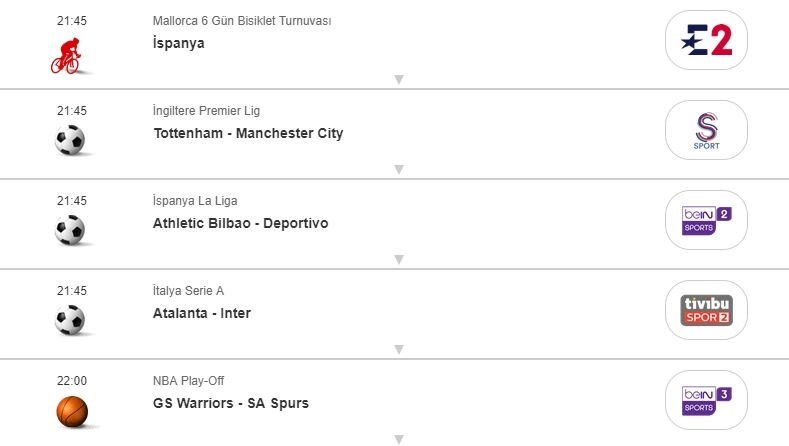Open the tivibu Spor 2 channel logo
The width and height of the screenshot is (789, 446).
(706, 310)
